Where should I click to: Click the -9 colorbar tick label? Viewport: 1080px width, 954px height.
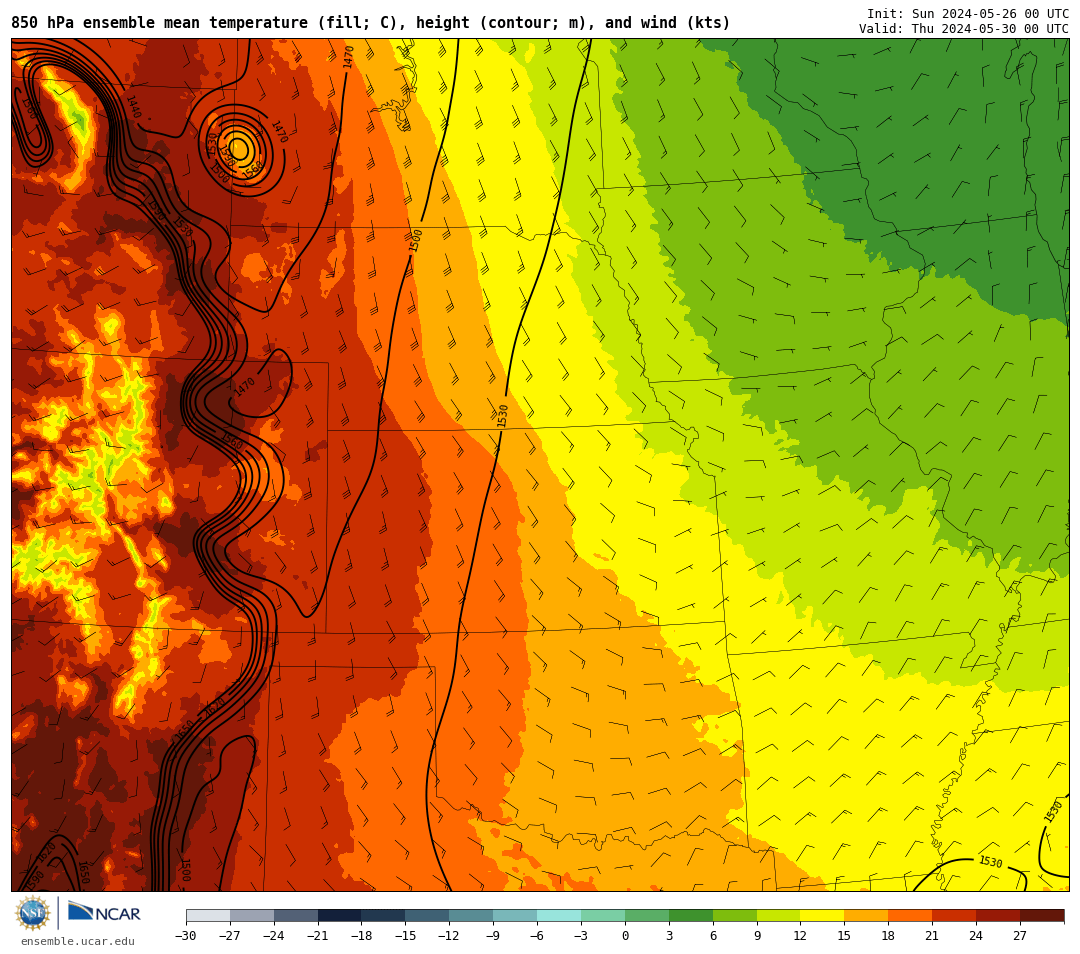click(x=493, y=935)
